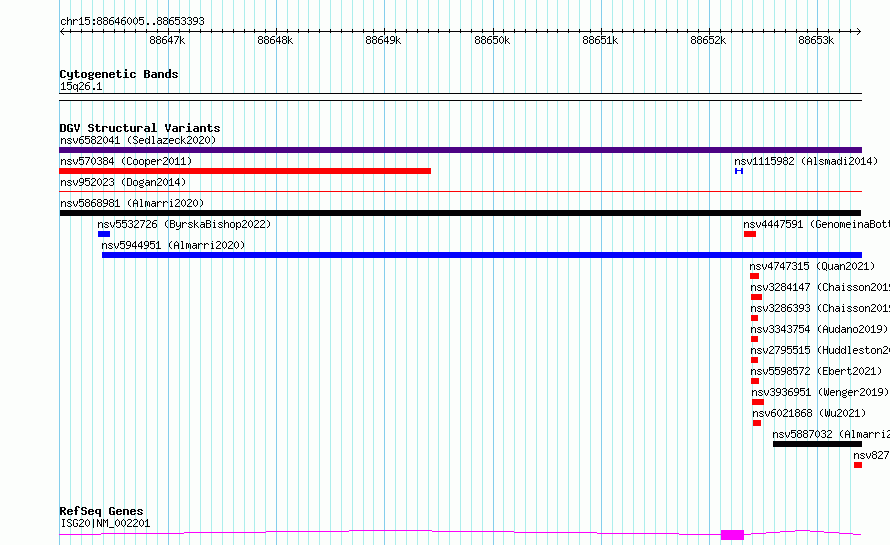890x545 pixels.
Task: Click the DGV Structural Variants track title
Action: click(140, 128)
